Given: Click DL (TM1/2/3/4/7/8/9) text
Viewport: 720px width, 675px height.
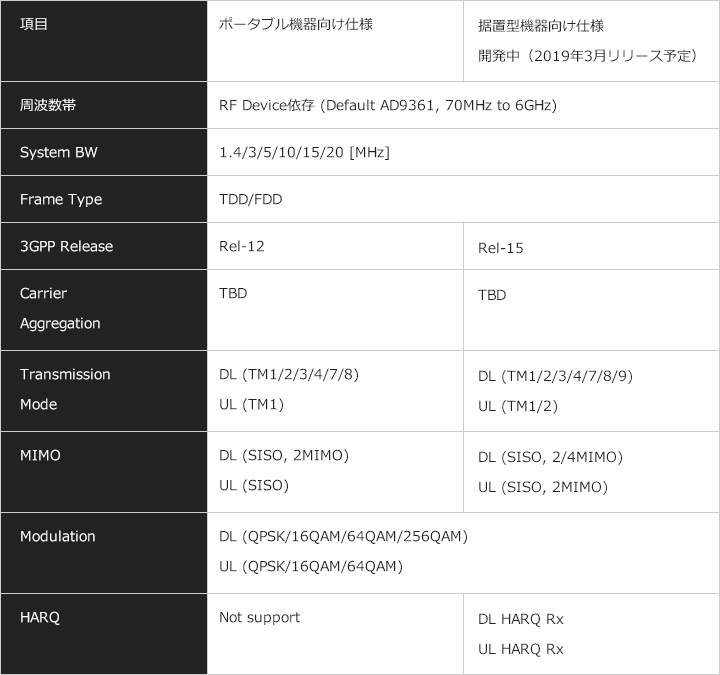Looking at the screenshot, I should pos(555,376).
